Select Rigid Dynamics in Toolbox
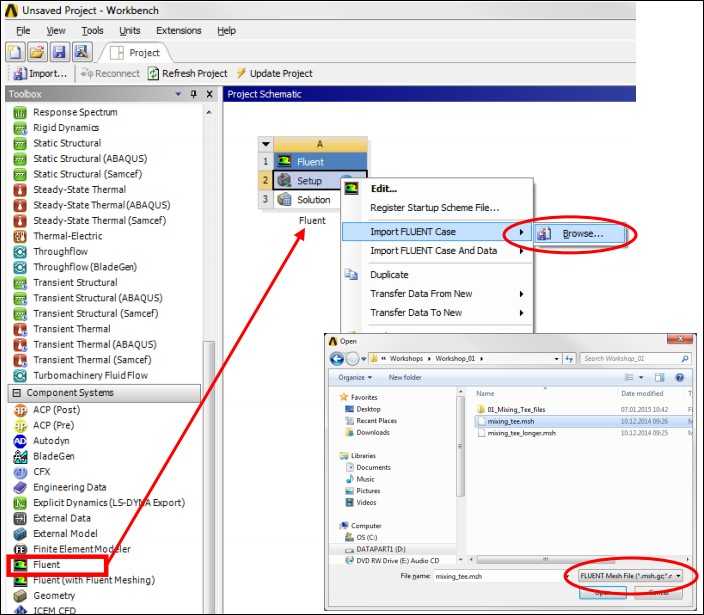Screen dimensions: 704x615 click(66, 128)
